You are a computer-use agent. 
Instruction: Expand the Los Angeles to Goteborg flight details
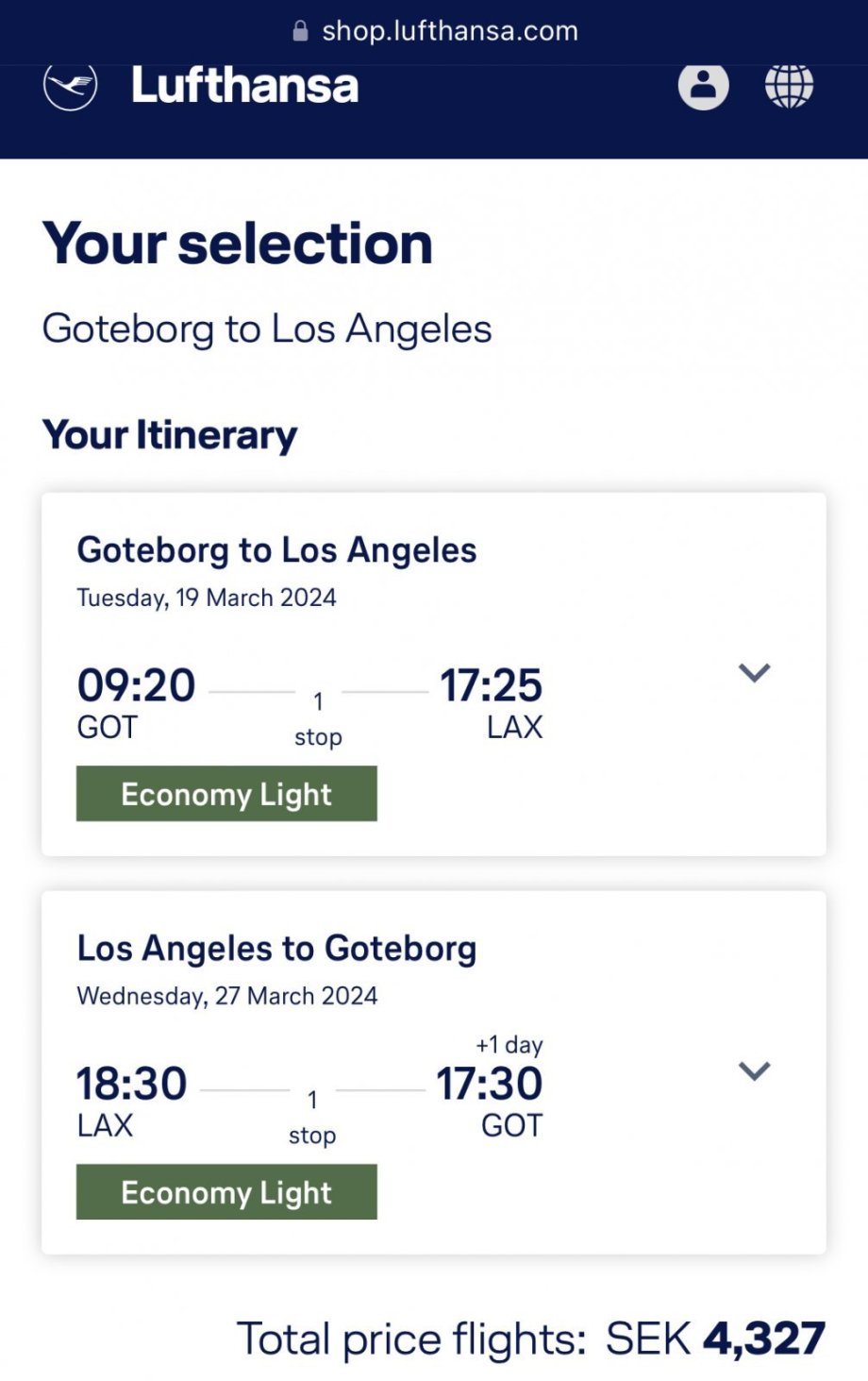coord(754,1071)
